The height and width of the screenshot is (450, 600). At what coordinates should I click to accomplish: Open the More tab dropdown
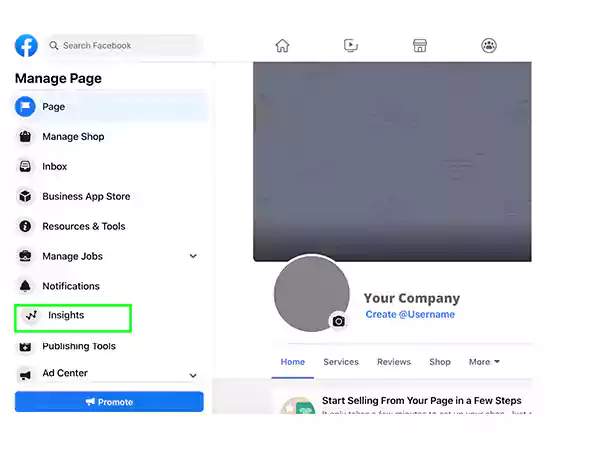484,362
